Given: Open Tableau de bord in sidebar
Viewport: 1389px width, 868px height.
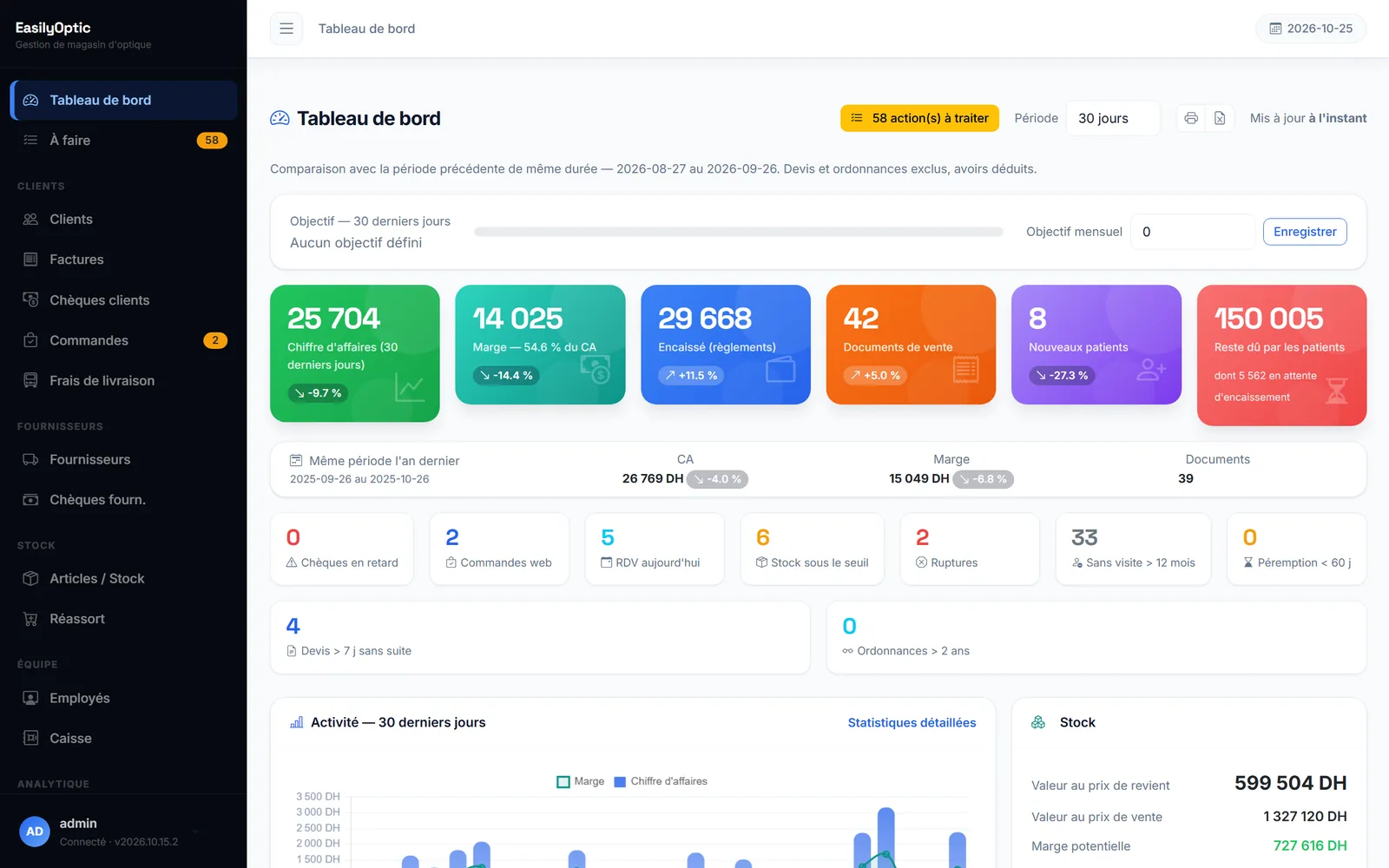Looking at the screenshot, I should (123, 100).
